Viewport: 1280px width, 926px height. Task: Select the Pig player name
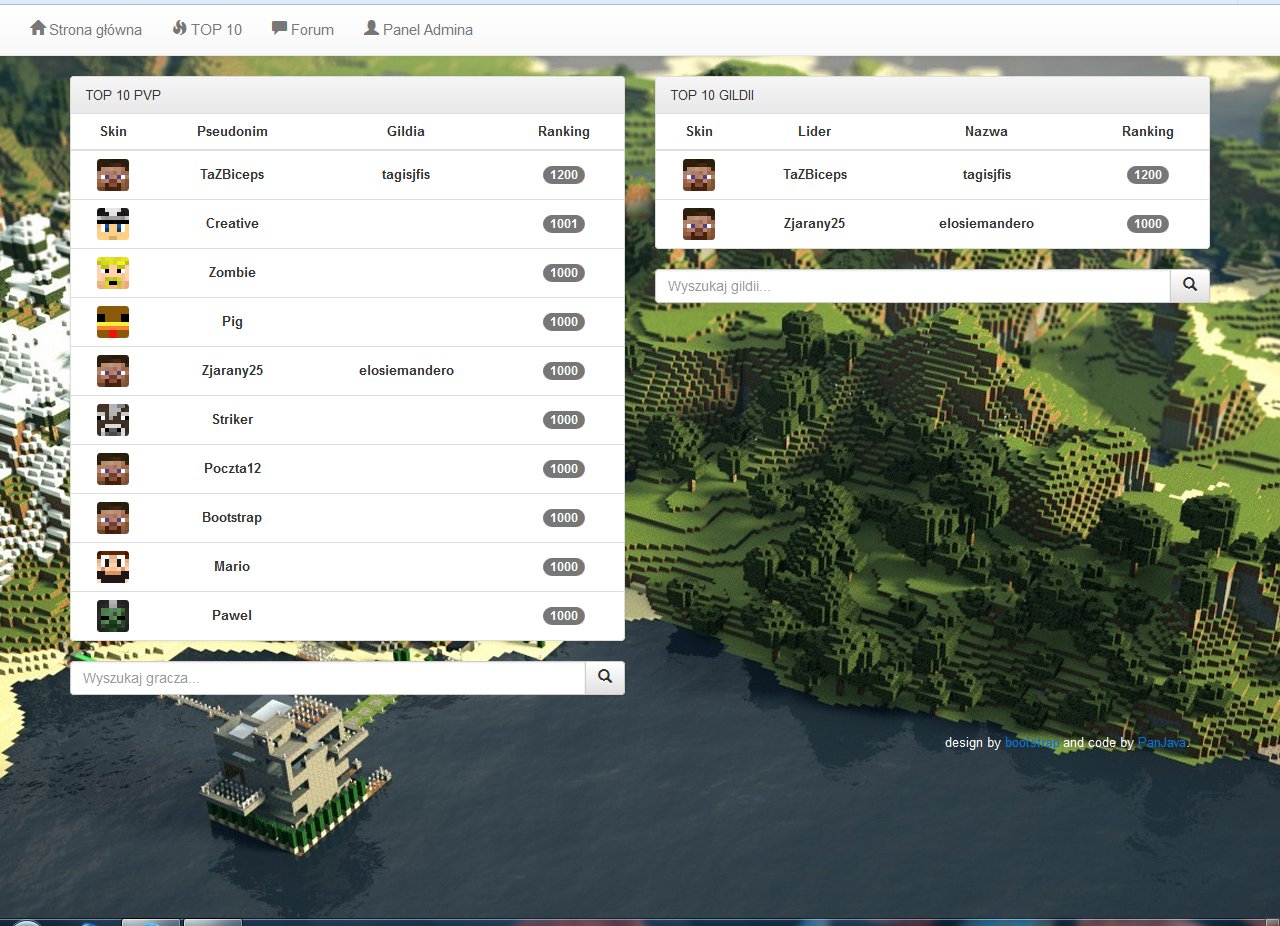pyautogui.click(x=232, y=321)
